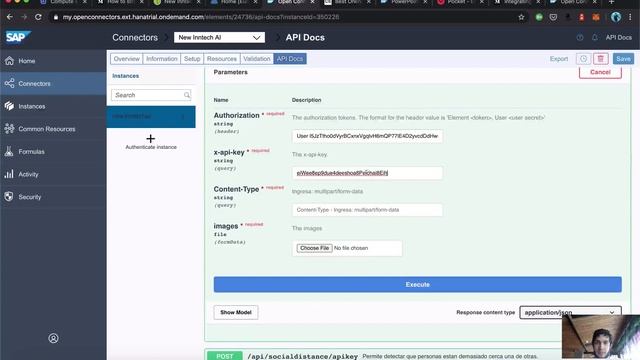Go back in browser

(x=9, y=17)
